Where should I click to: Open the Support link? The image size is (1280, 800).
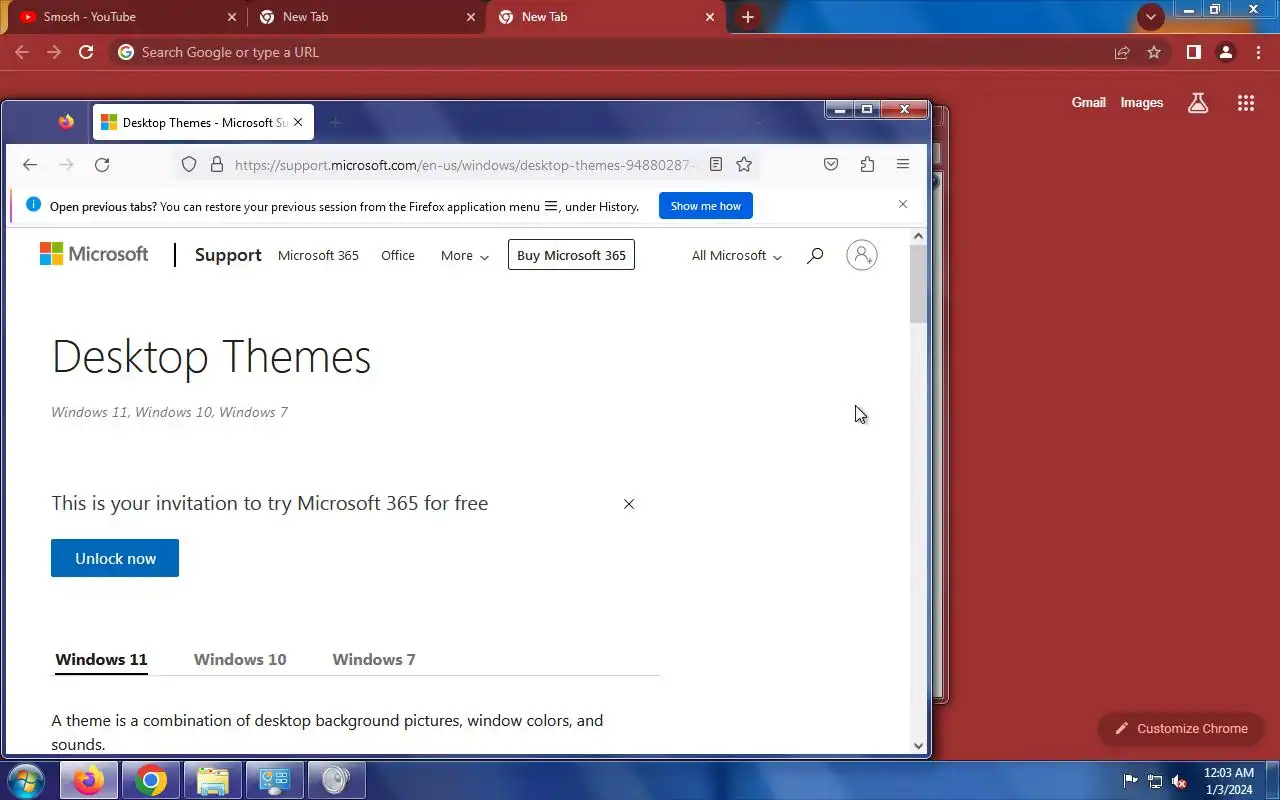(228, 255)
